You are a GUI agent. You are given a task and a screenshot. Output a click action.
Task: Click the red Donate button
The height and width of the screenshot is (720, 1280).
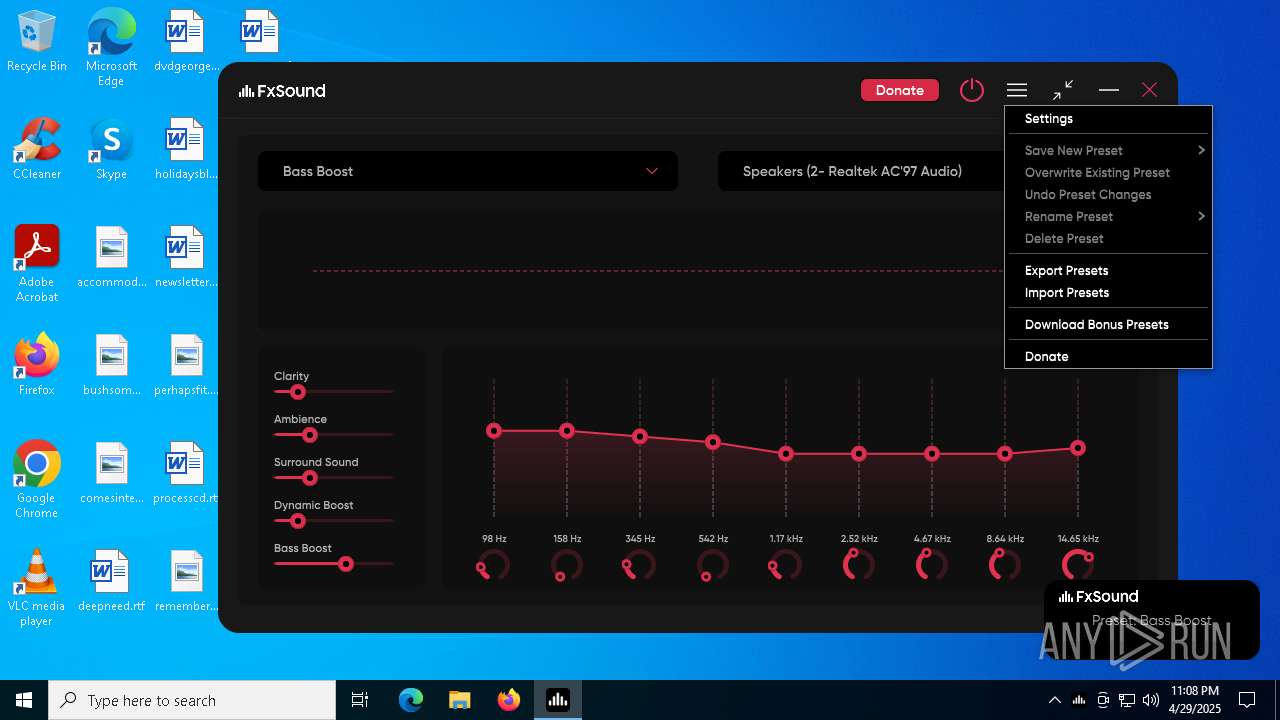900,90
